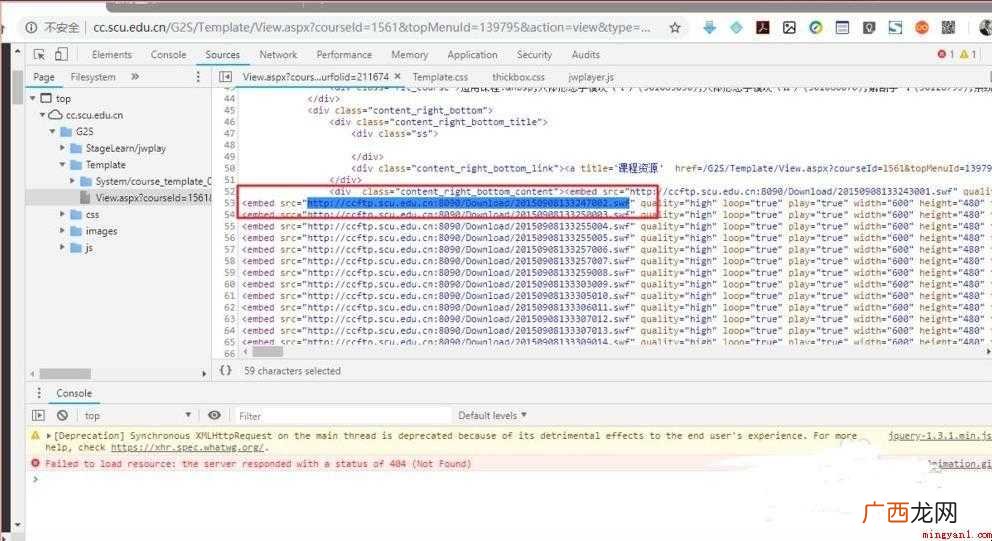The image size is (992, 541).
Task: Bookmark this page with the star icon
Action: pos(675,28)
